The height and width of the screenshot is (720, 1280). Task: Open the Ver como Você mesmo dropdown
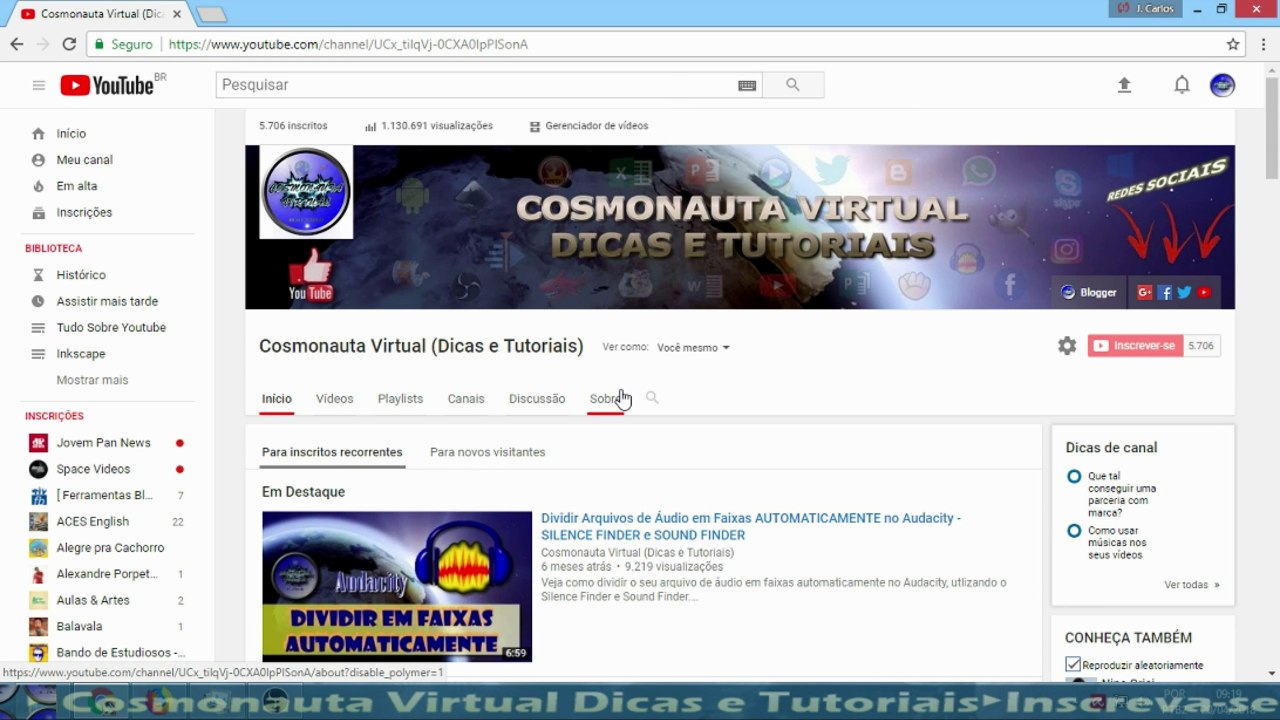[x=693, y=348]
